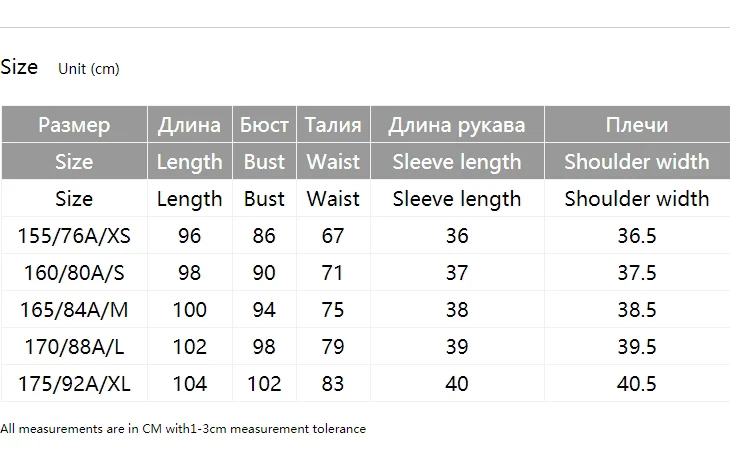Select the "Длина рукава" header cell
Image resolution: width=730 pixels, height=453 pixels.
[x=457, y=125]
